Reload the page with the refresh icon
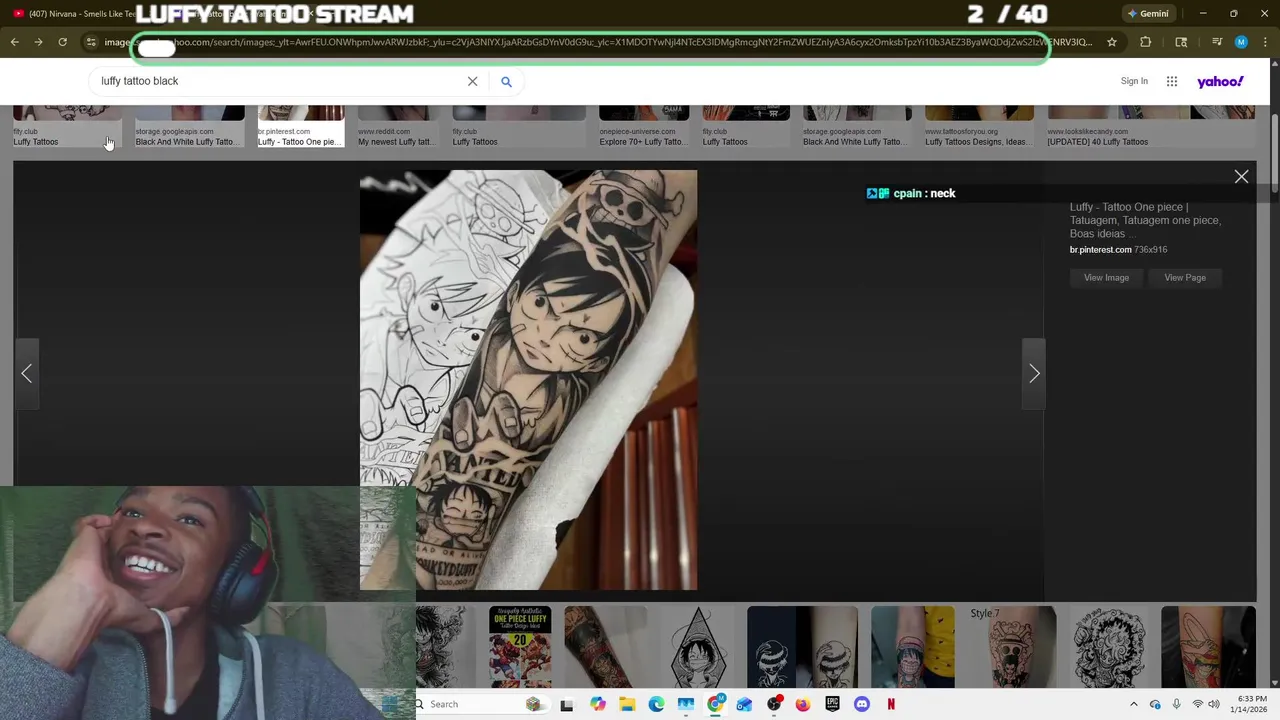The image size is (1280, 720). pyautogui.click(x=62, y=42)
